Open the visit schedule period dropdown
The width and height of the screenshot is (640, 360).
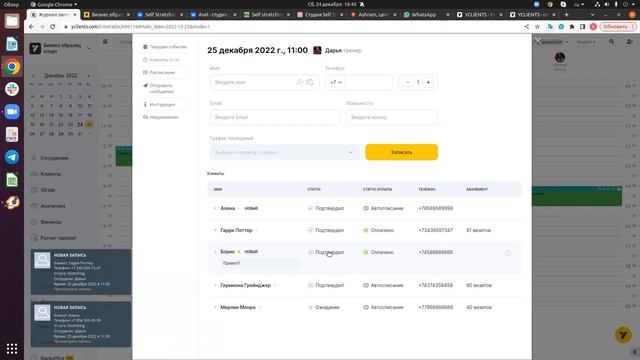pos(284,152)
